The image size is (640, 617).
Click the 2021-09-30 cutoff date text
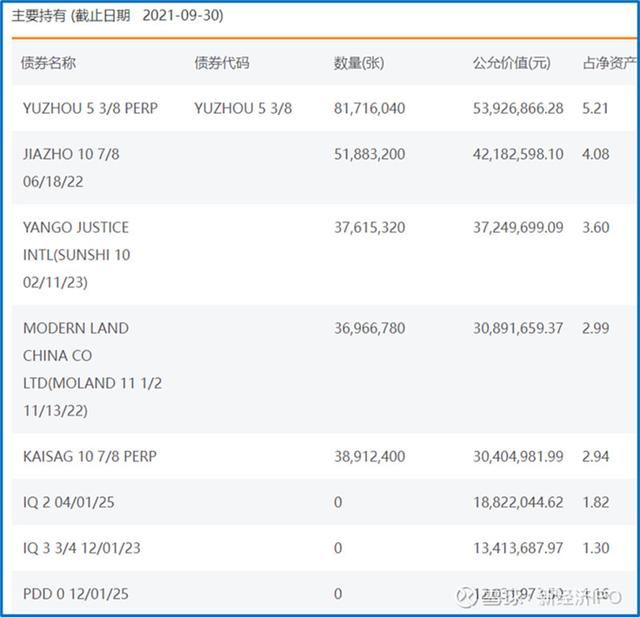(183, 17)
